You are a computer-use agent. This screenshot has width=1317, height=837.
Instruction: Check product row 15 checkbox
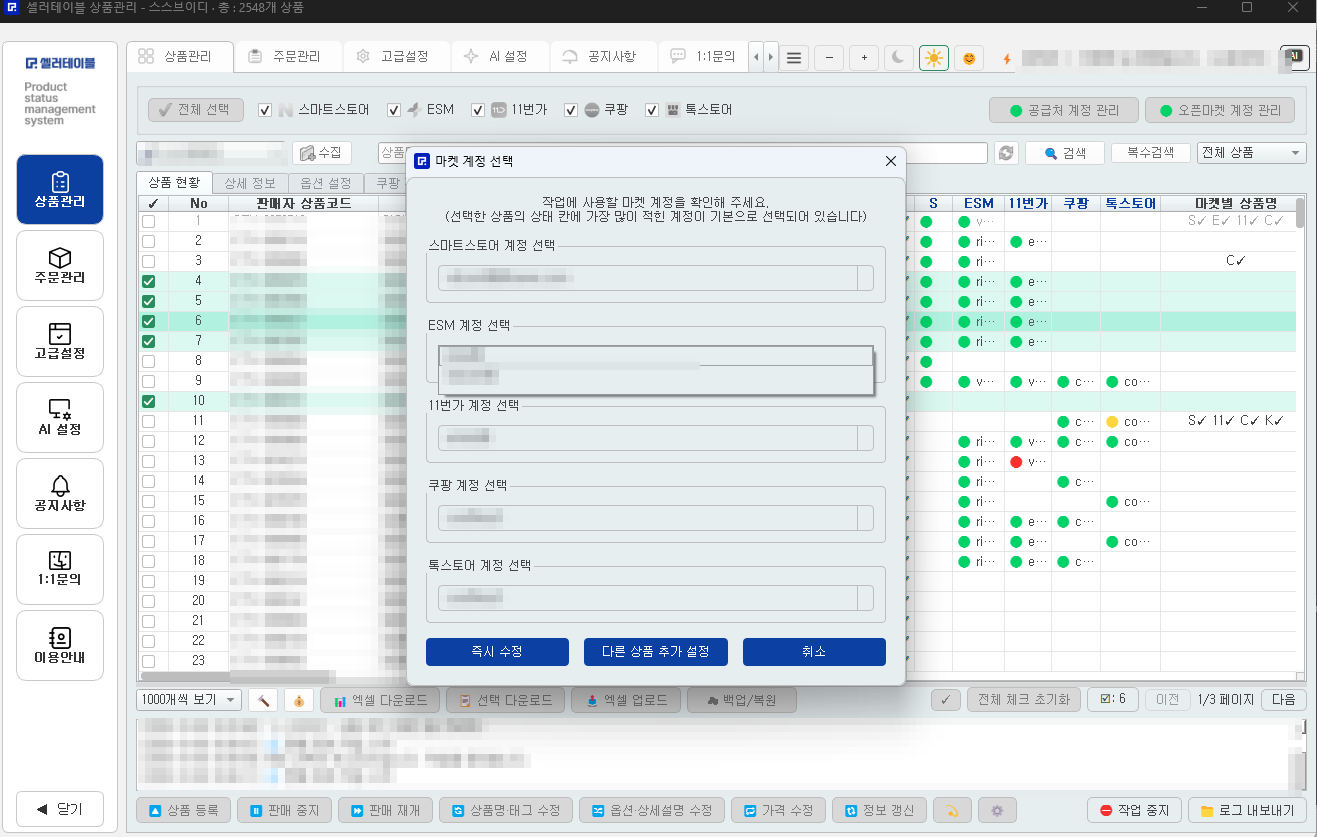tap(149, 501)
